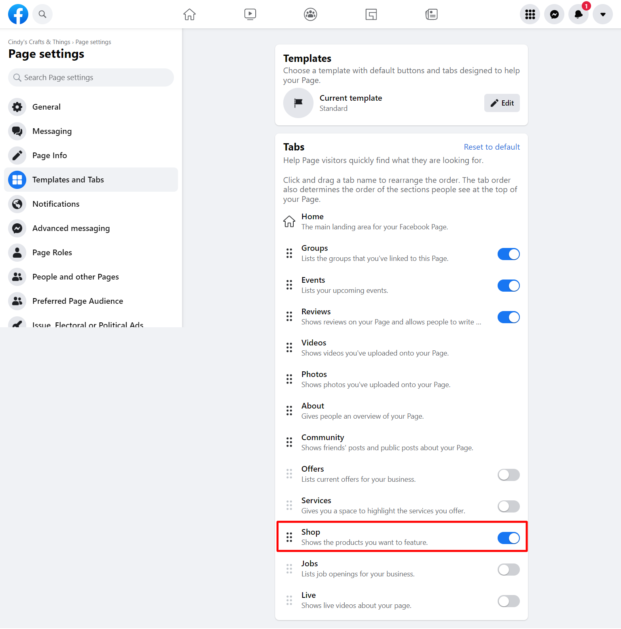Open the Groups icon in top navigation

tap(310, 14)
